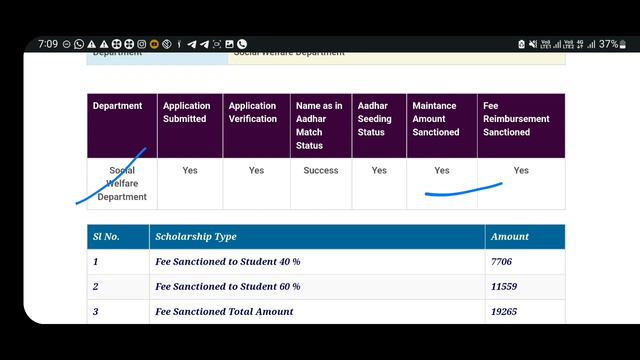The image size is (640, 360).
Task: Open the image gallery notification icon
Action: (229, 44)
